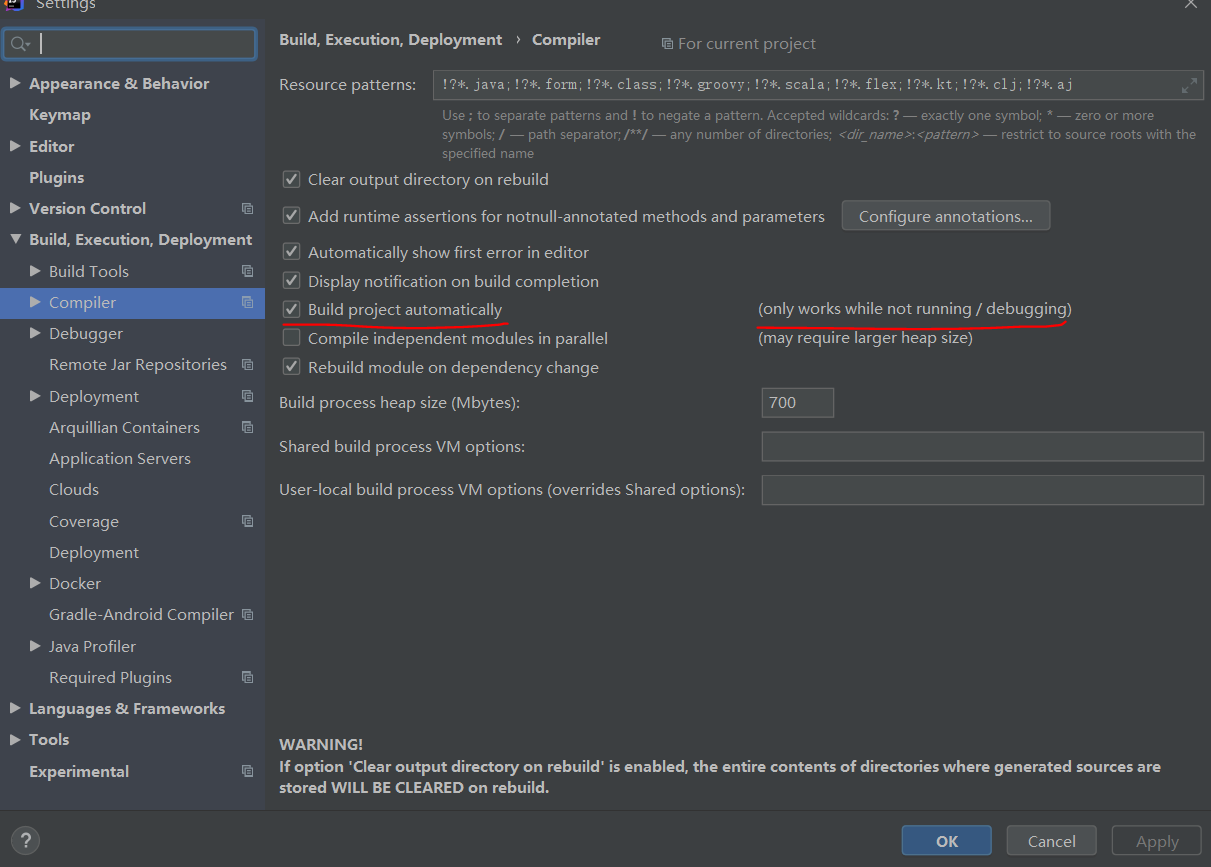This screenshot has width=1211, height=867.
Task: Click the search magnifier icon in settings
Action: tap(20, 44)
